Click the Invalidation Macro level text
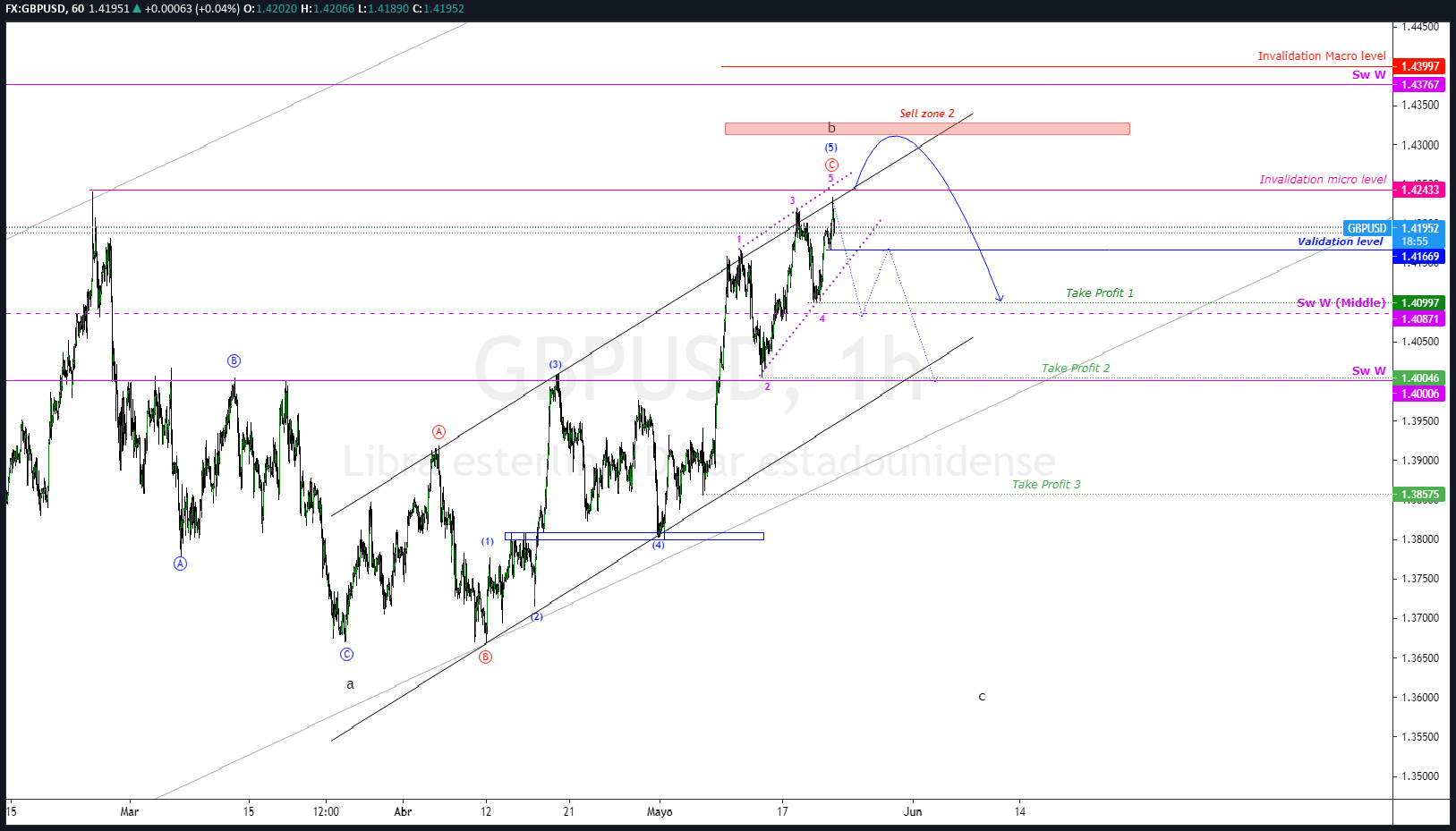The width and height of the screenshot is (1456, 831). click(x=1322, y=55)
